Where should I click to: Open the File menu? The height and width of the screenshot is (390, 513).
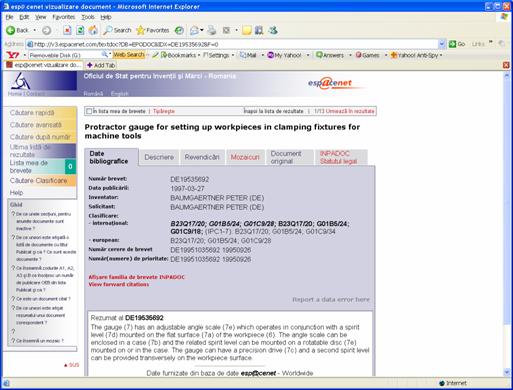[x=9, y=17]
